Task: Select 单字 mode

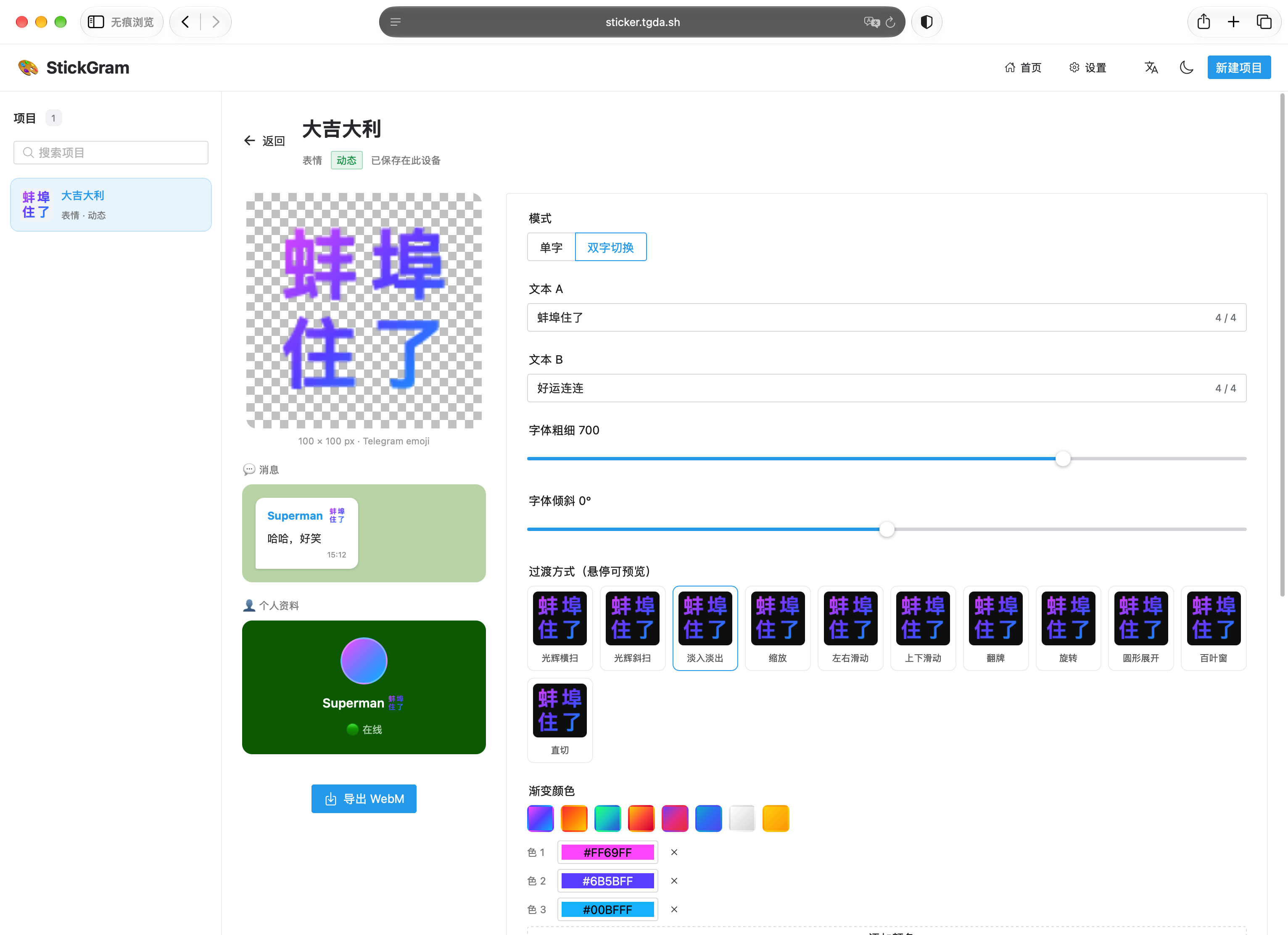Action: click(x=551, y=247)
